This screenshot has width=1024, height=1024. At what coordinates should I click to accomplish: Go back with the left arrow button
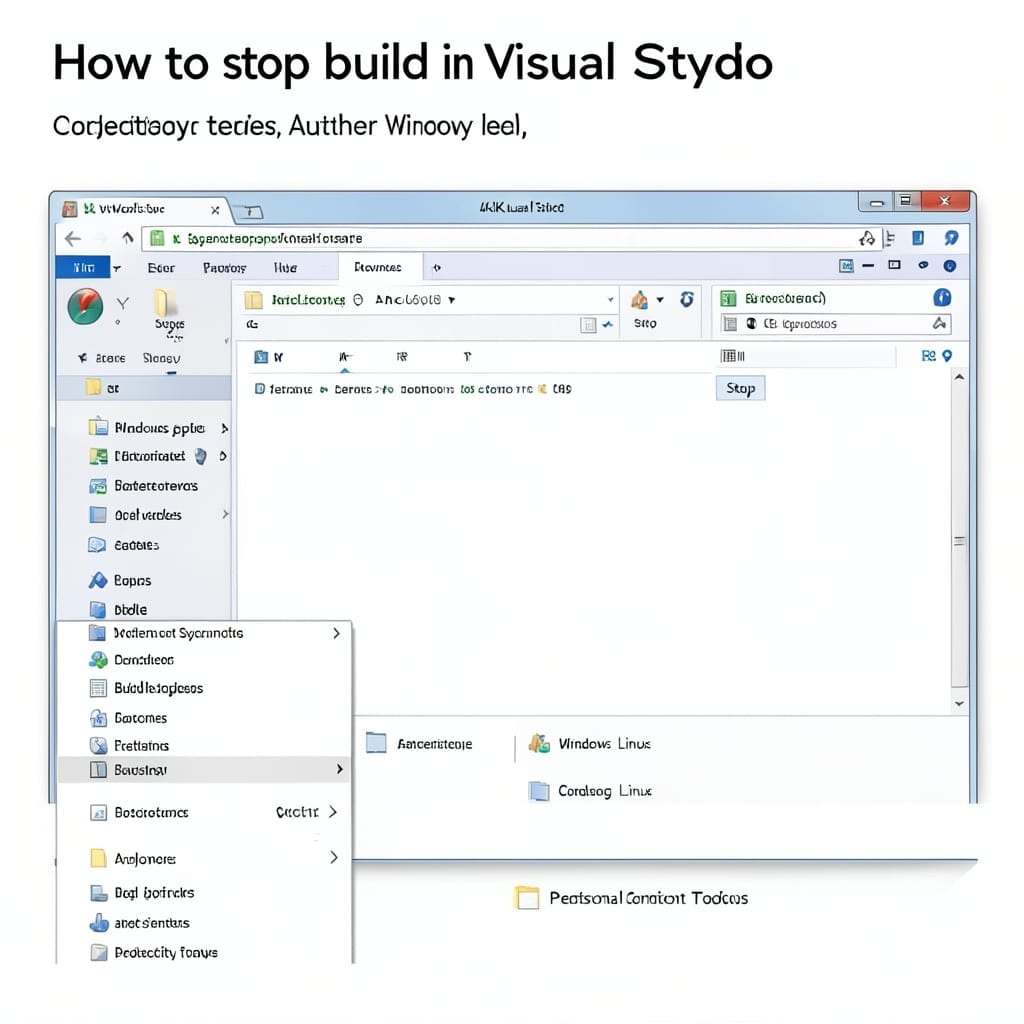[x=72, y=238]
